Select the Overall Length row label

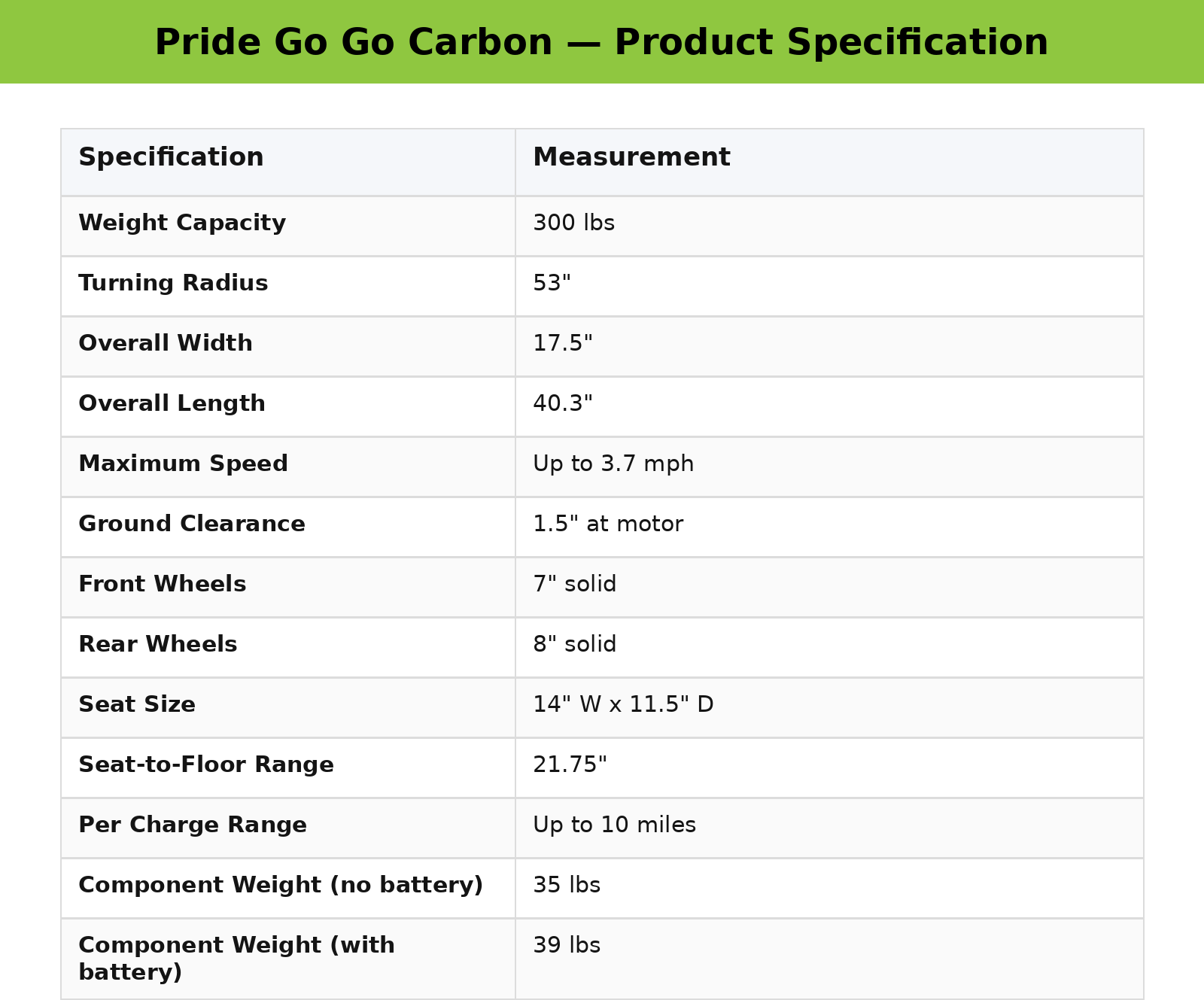pyautogui.click(x=172, y=404)
